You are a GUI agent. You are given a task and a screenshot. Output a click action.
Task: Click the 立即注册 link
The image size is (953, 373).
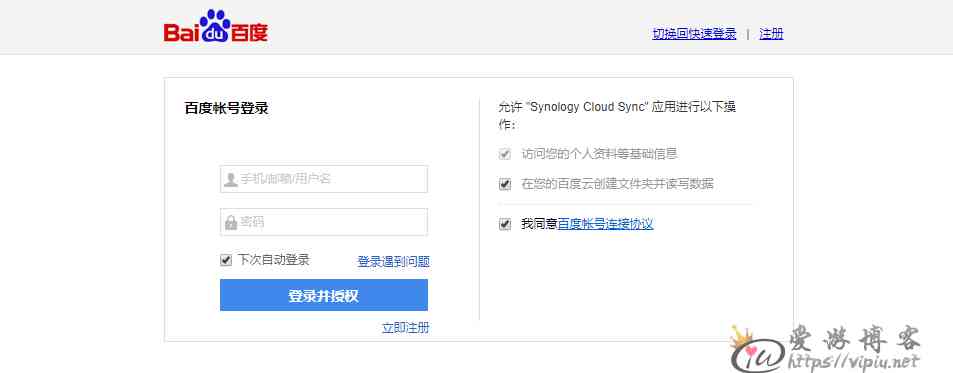[405, 328]
